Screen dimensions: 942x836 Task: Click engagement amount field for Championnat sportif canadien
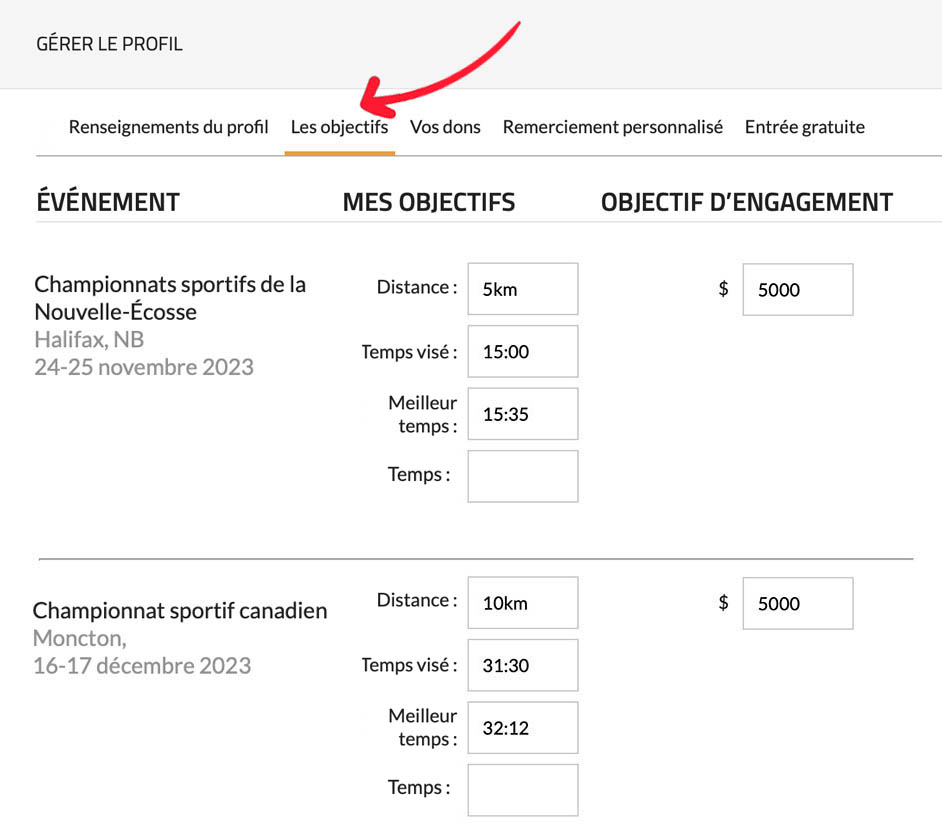coord(797,603)
